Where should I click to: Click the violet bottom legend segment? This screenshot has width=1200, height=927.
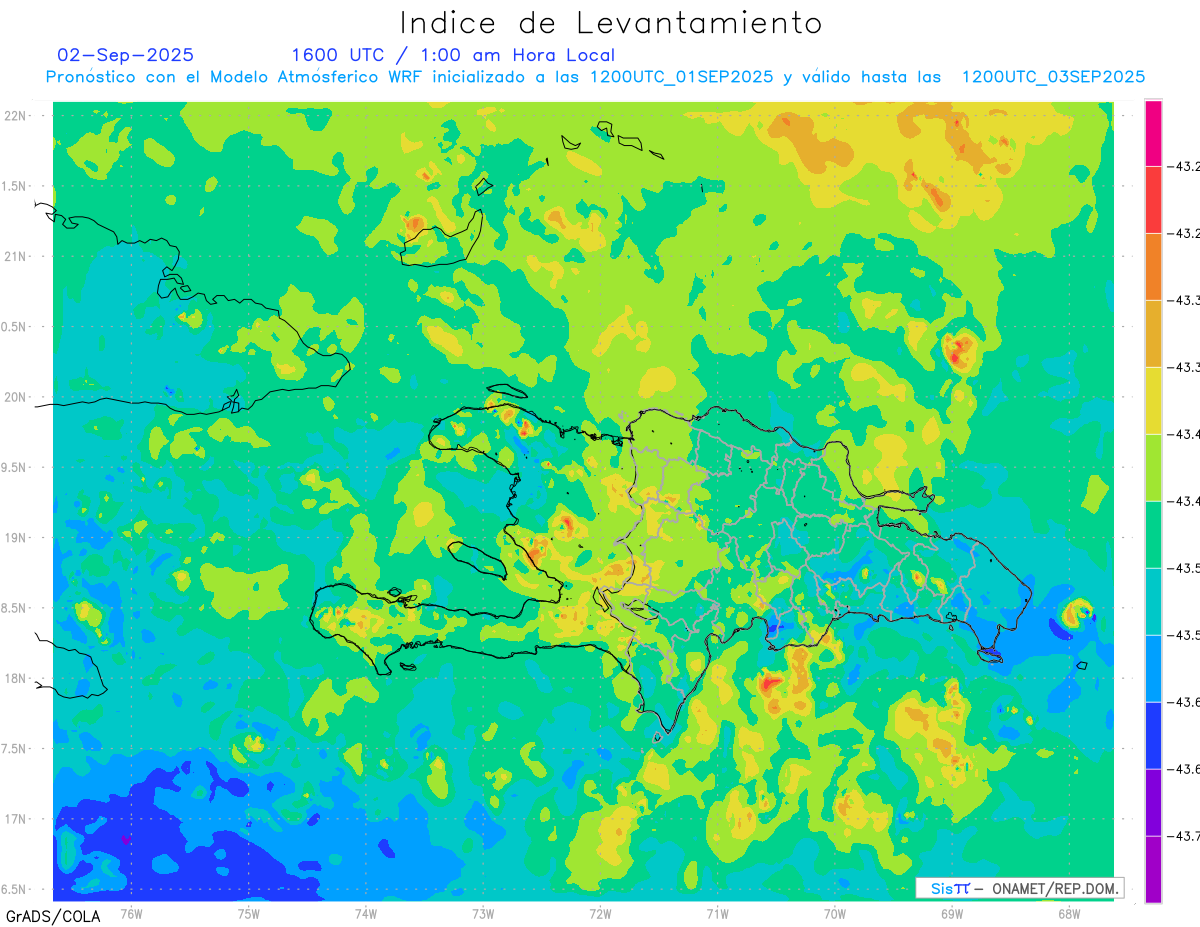[1153, 870]
